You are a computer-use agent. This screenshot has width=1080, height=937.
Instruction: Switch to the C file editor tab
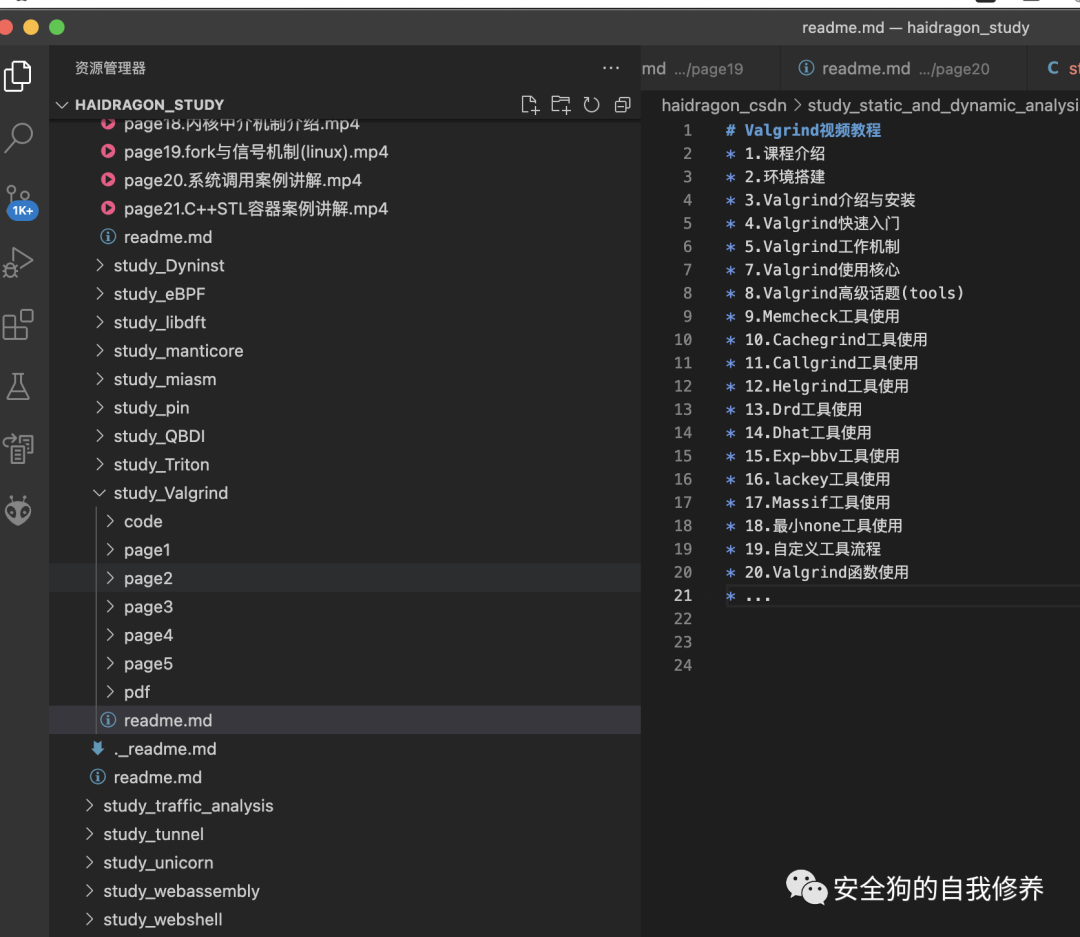coord(1055,68)
